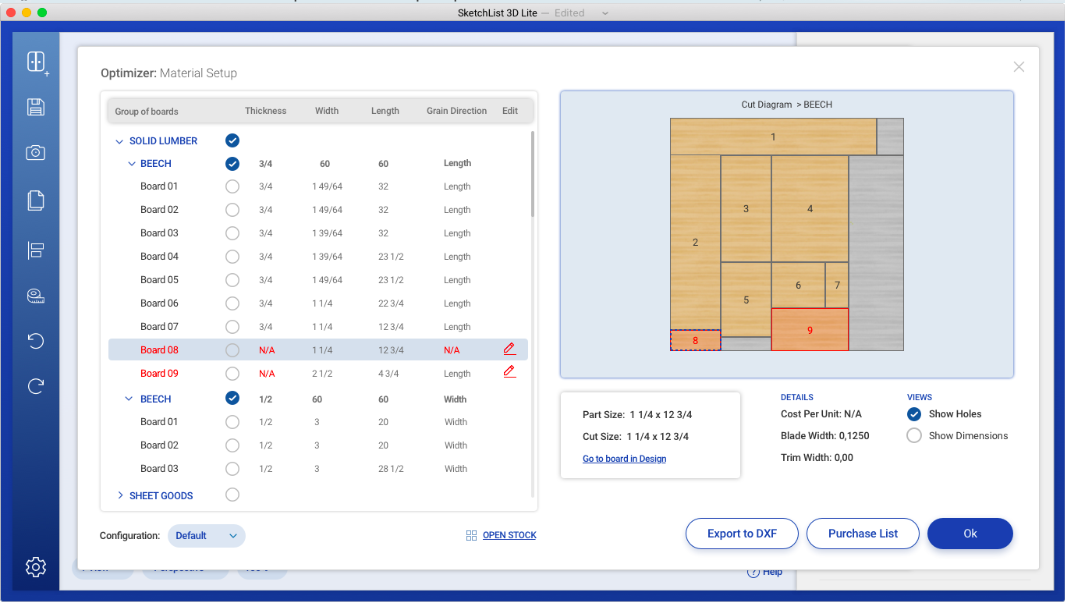1065x602 pixels.
Task: Select Board 05 row label
Action: click(159, 280)
